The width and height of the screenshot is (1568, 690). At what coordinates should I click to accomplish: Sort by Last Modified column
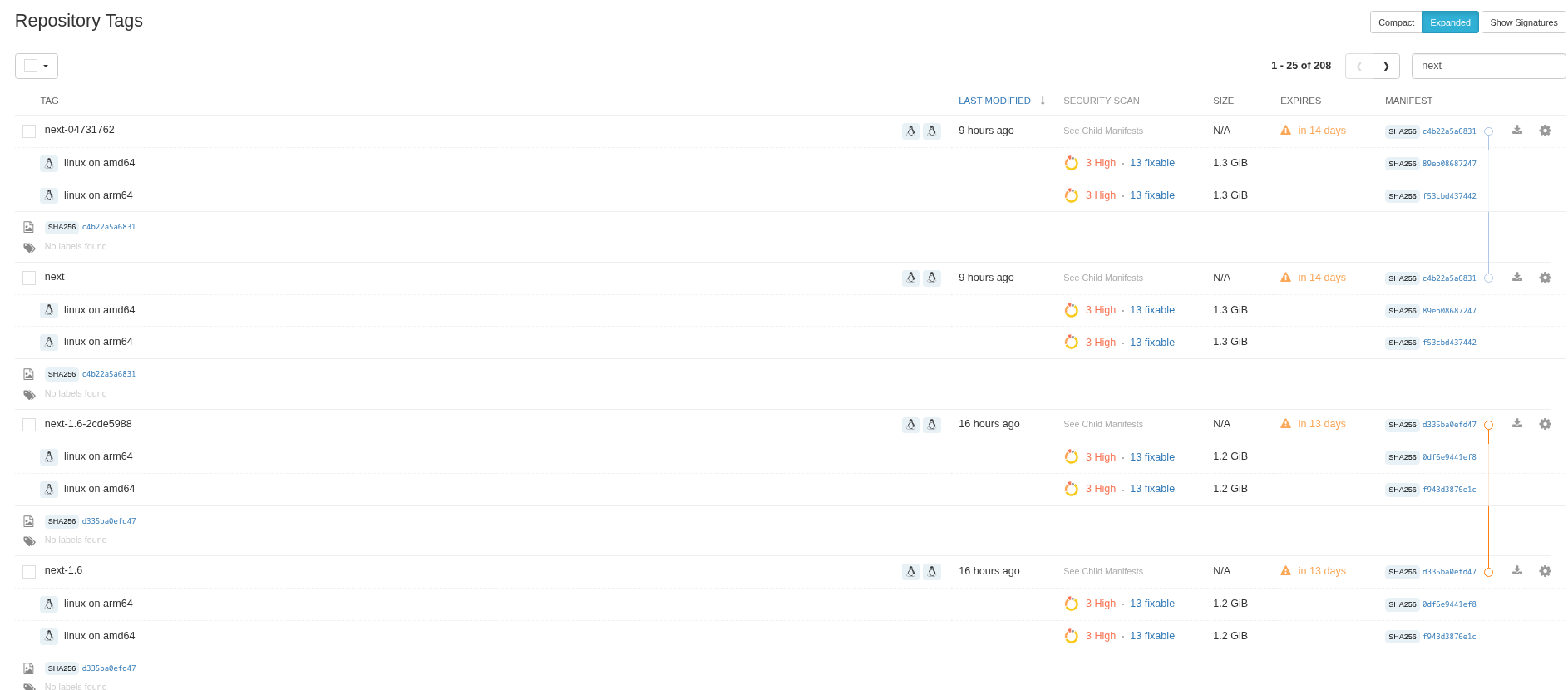click(x=994, y=101)
